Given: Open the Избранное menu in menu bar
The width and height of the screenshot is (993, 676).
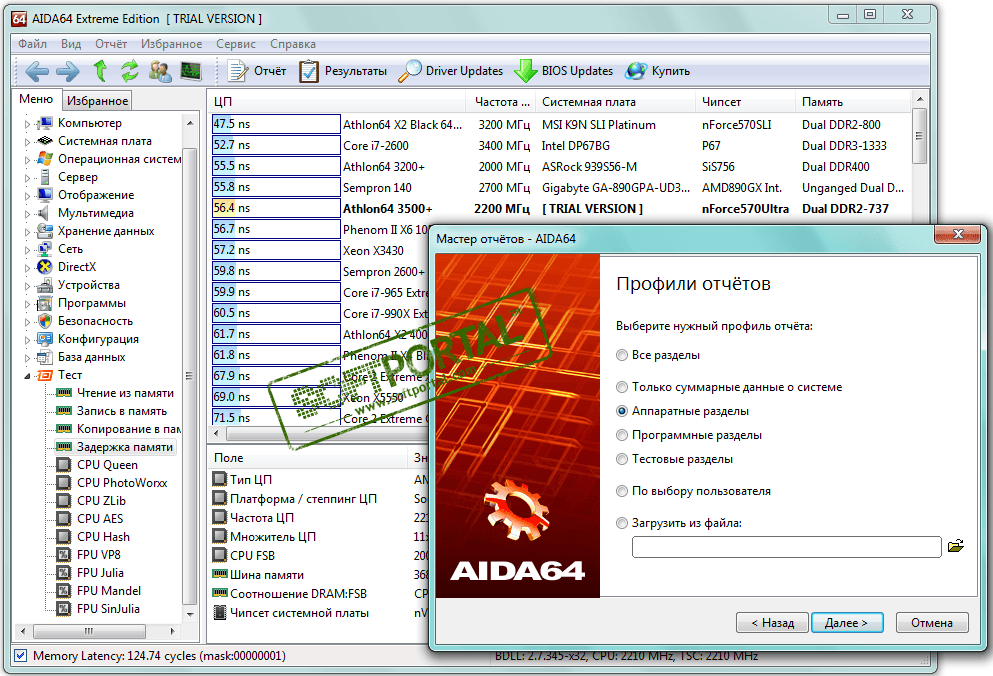Looking at the screenshot, I should click(171, 44).
